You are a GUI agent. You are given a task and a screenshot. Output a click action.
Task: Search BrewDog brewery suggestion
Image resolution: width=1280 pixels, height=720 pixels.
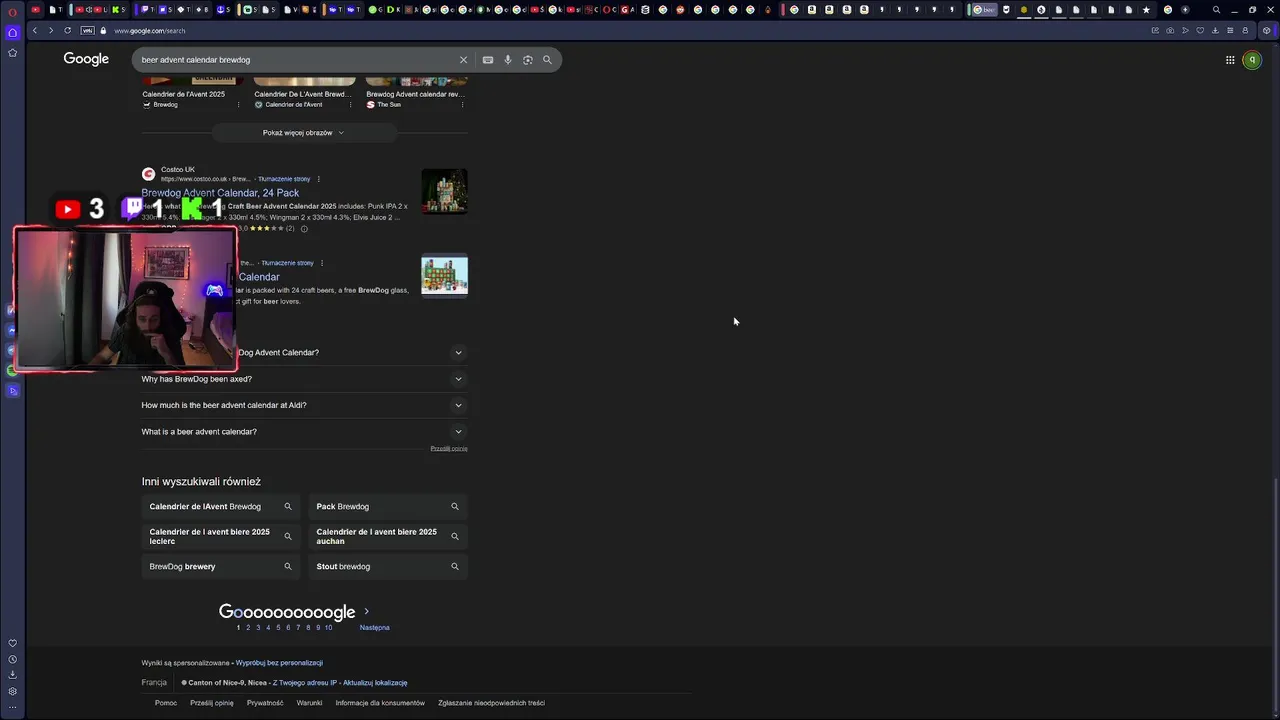tap(221, 566)
